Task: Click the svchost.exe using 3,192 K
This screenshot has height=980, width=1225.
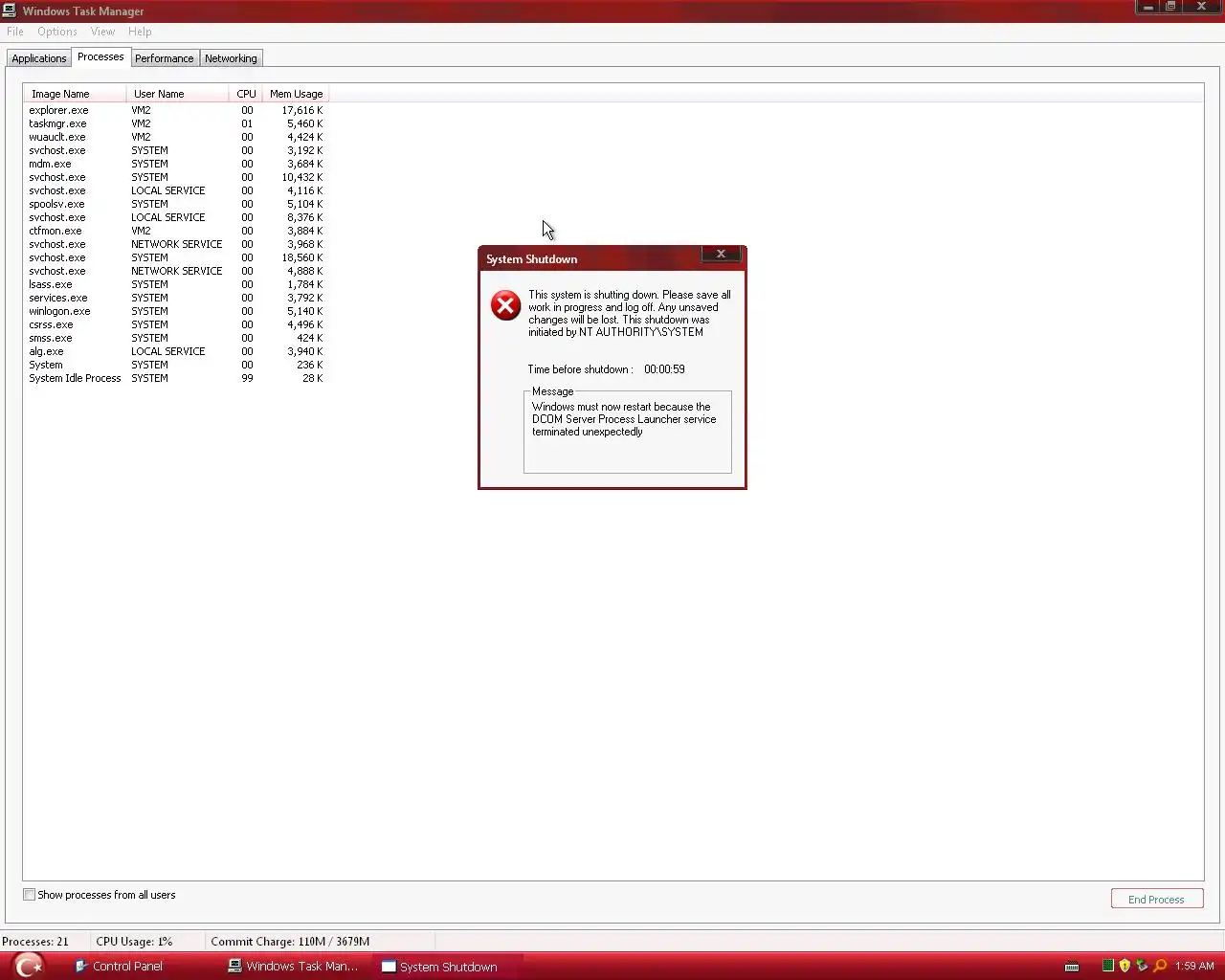Action: click(176, 150)
